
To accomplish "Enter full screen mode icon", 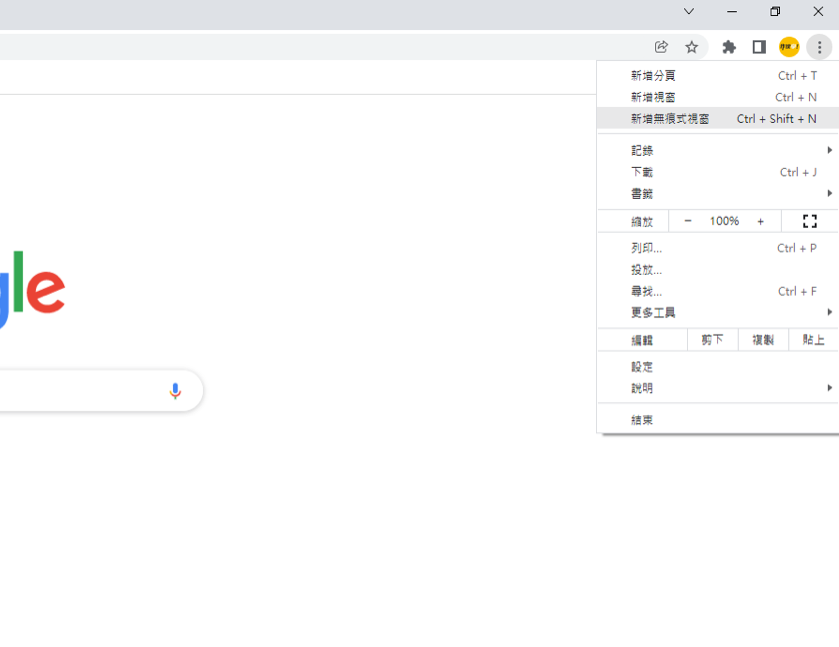I will tap(810, 222).
